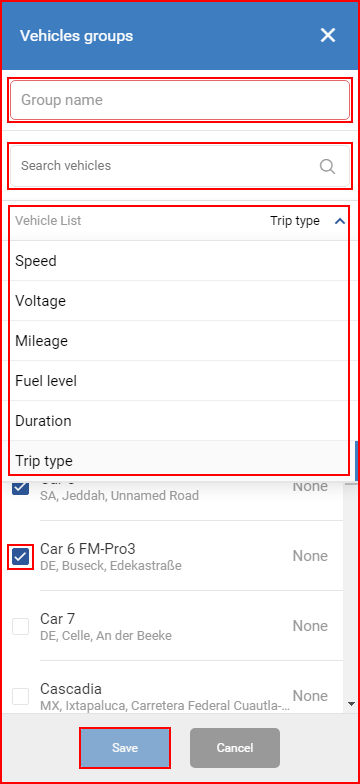Click the scrollbar down arrow
This screenshot has width=360, height=784.
click(x=352, y=704)
